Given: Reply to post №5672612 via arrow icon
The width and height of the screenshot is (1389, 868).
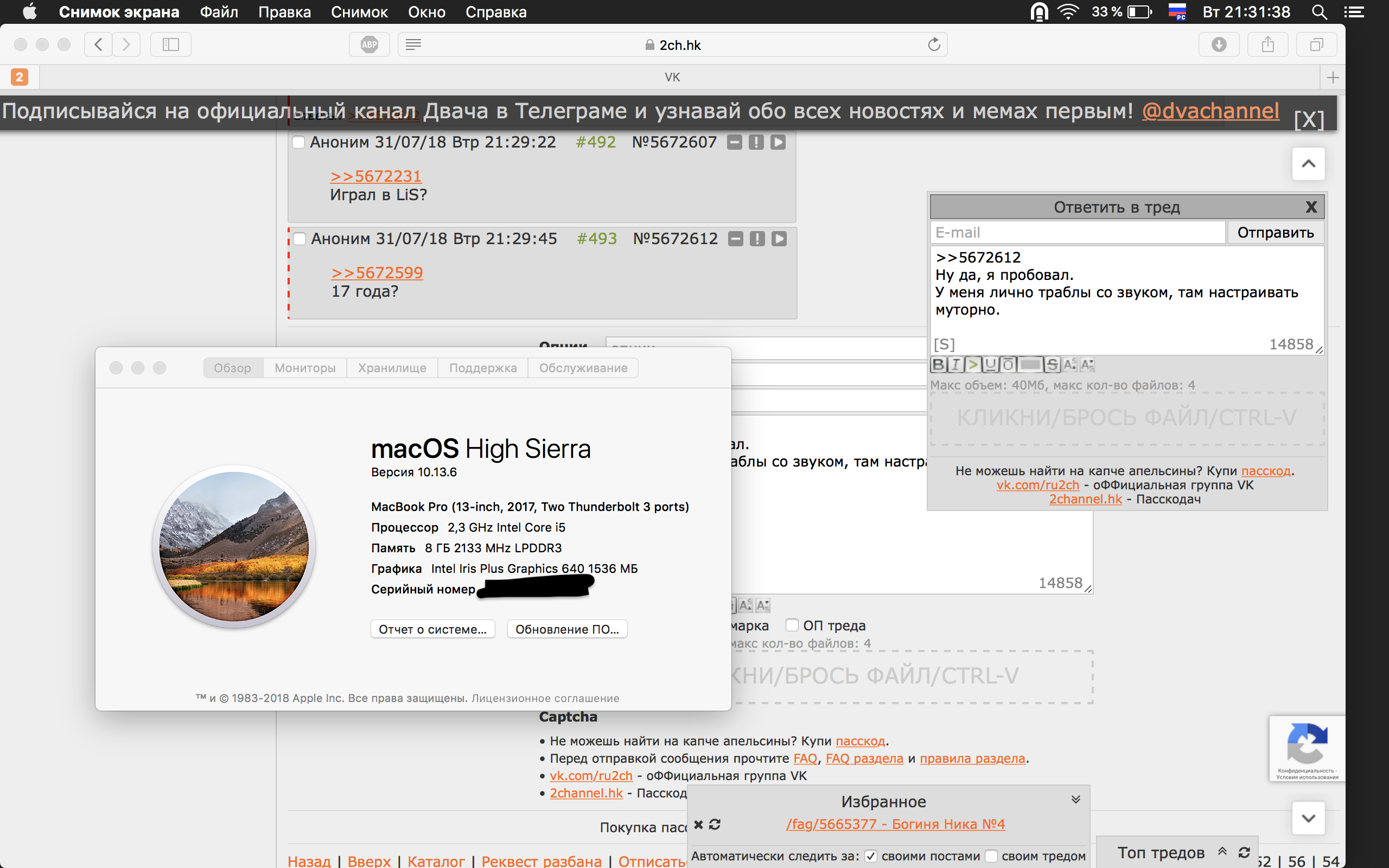Looking at the screenshot, I should [x=779, y=238].
